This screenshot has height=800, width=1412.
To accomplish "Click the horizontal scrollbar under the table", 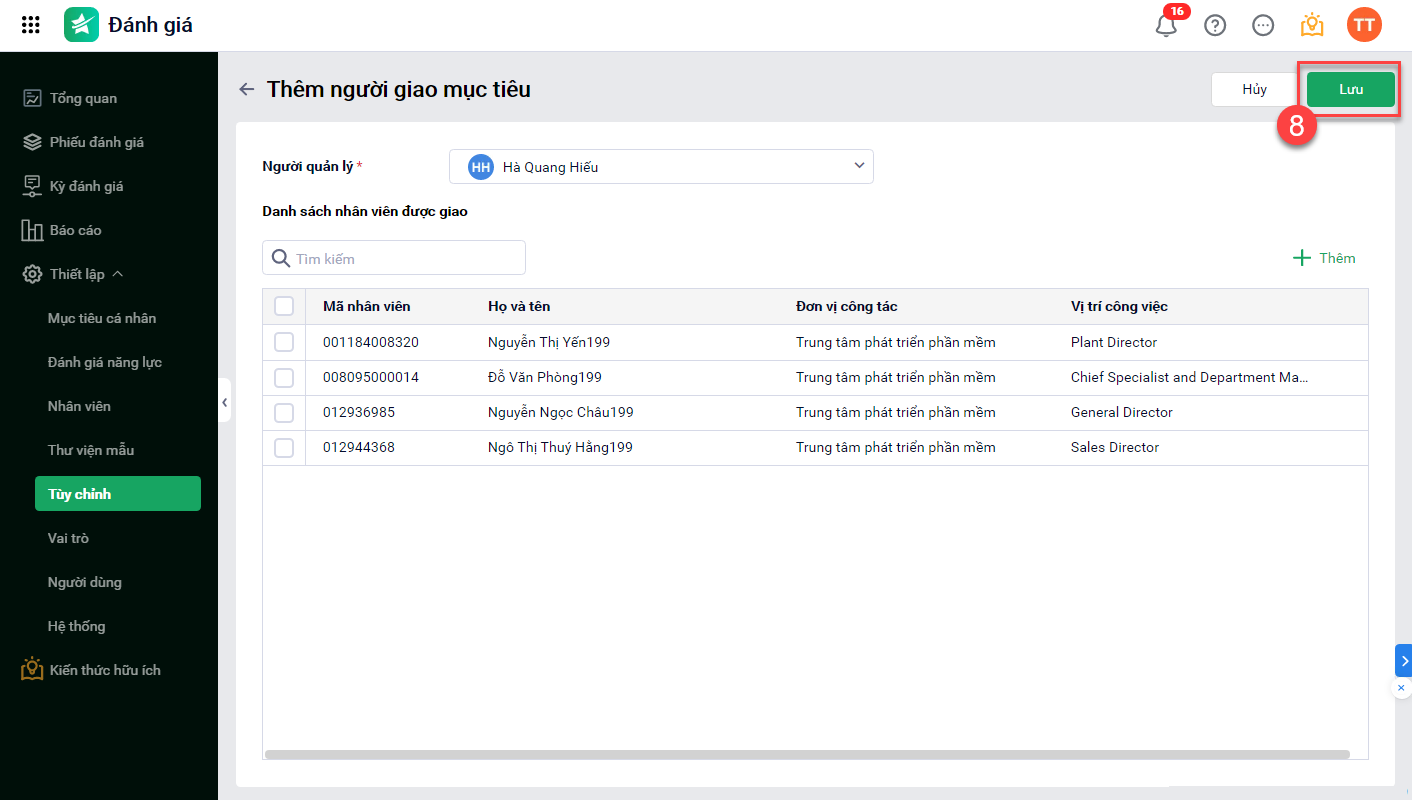I will click(x=807, y=754).
